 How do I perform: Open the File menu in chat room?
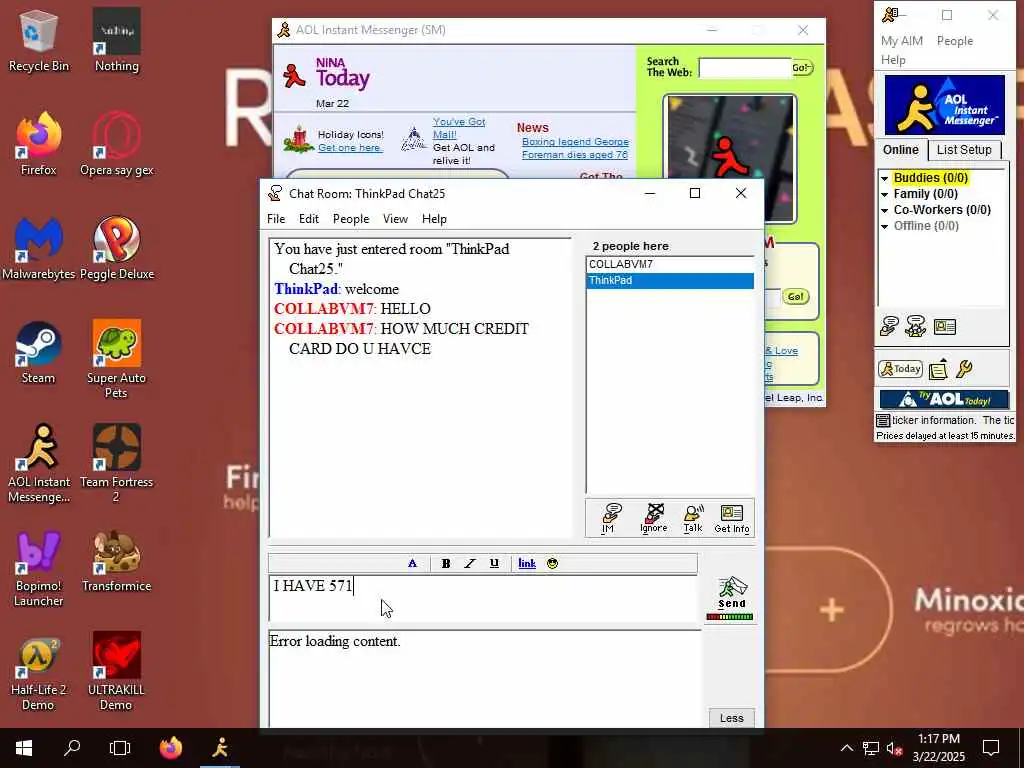coord(276,219)
